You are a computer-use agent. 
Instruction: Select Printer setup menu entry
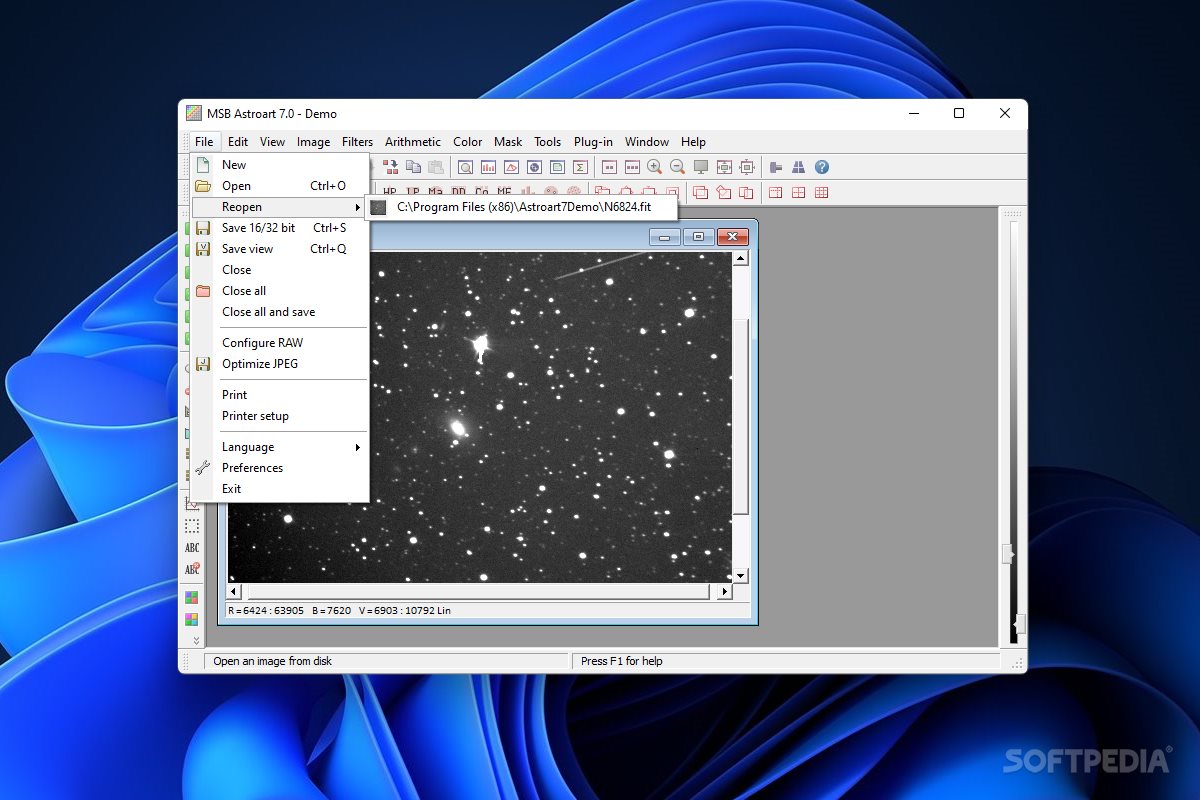(x=281, y=416)
